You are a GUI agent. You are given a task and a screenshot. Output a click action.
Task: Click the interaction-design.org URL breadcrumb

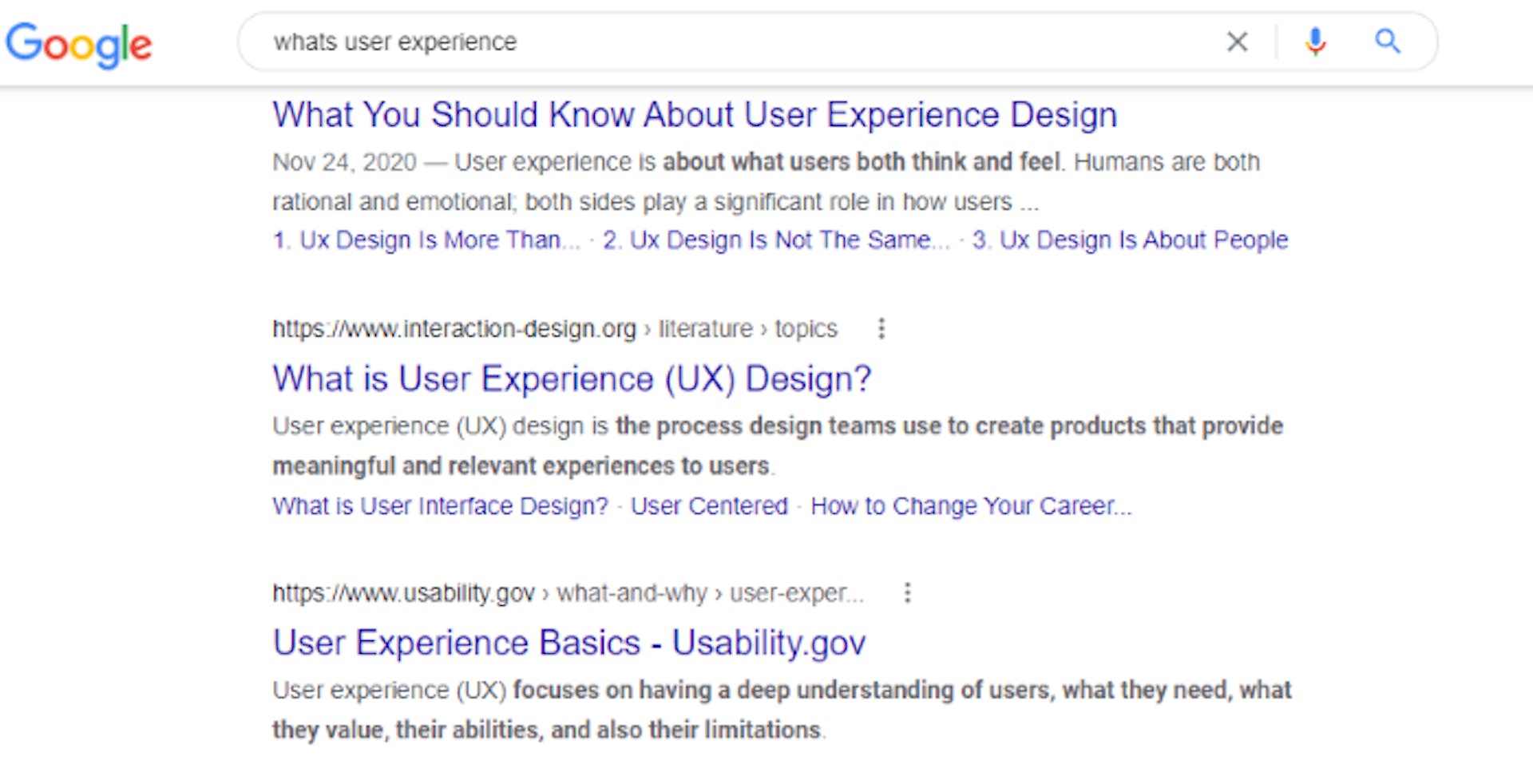tap(555, 328)
